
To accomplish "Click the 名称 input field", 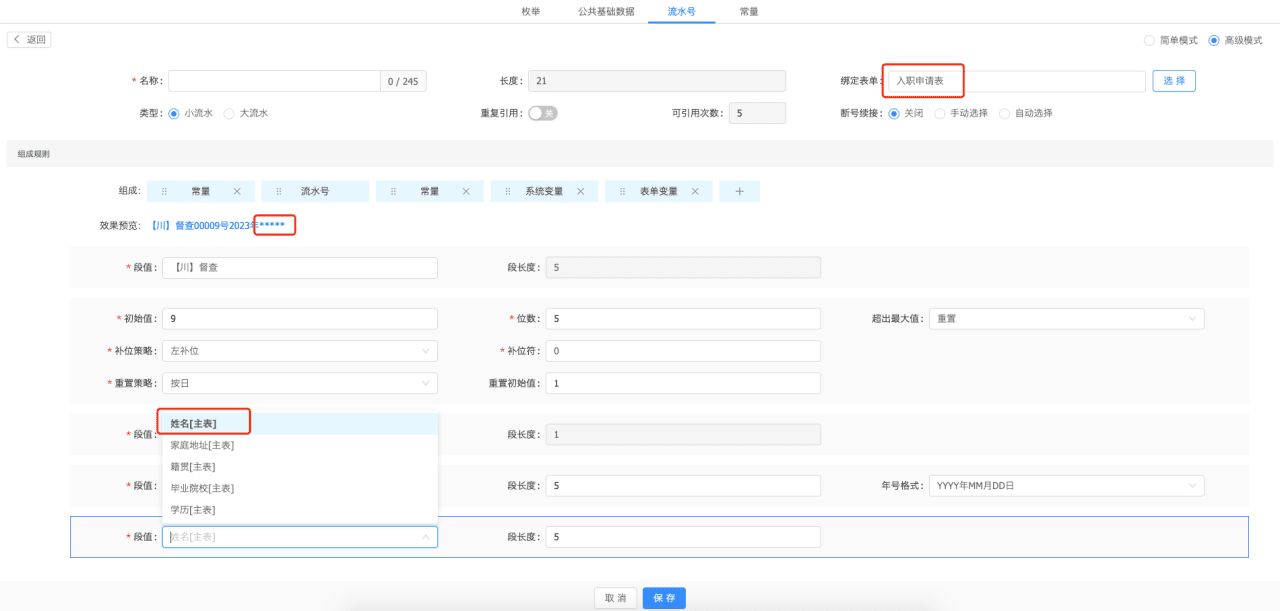I will (x=274, y=81).
